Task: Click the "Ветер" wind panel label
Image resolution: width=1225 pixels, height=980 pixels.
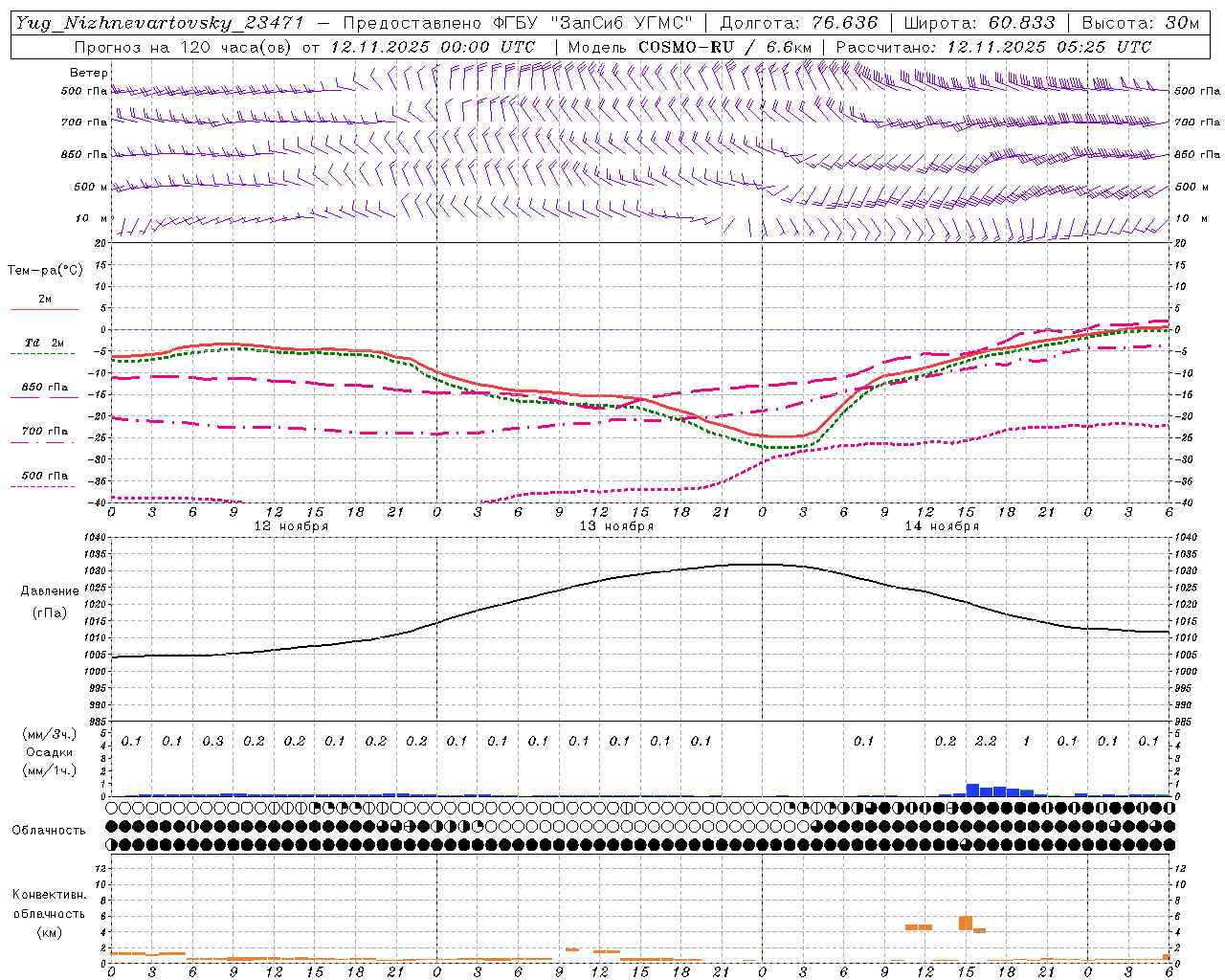Action: pyautogui.click(x=89, y=73)
